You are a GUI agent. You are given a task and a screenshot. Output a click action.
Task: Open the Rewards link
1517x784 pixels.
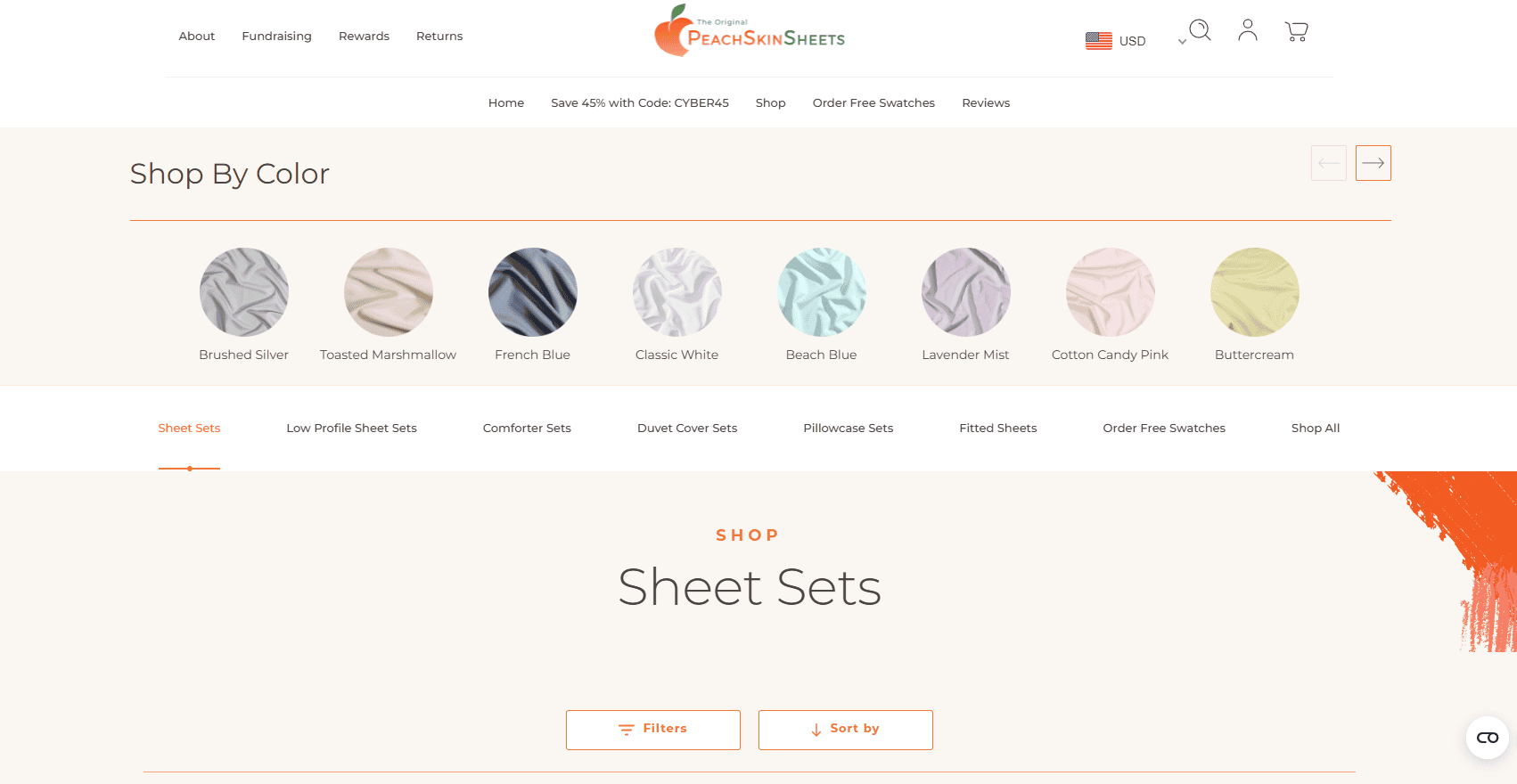point(364,37)
